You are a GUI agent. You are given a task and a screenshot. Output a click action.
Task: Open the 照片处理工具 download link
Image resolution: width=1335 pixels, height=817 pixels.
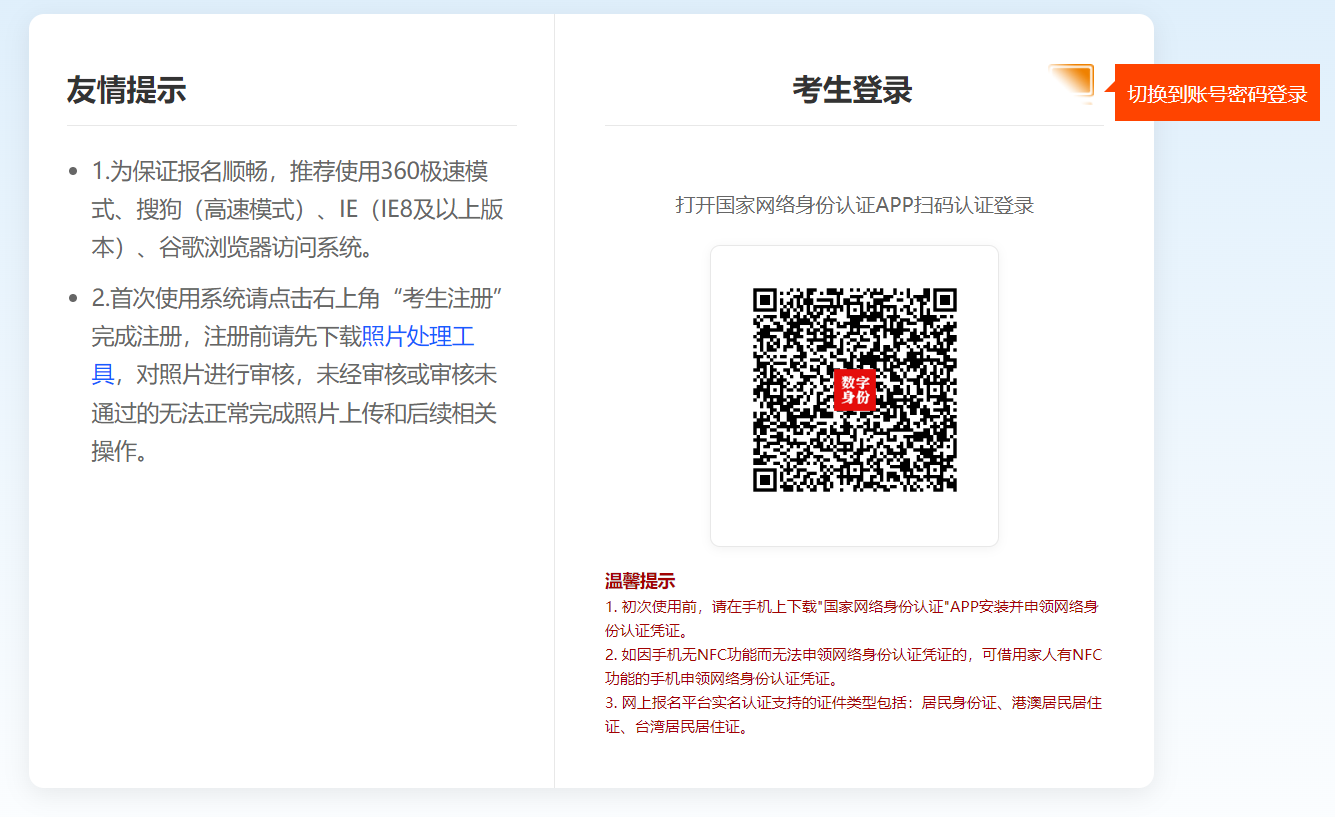point(417,337)
